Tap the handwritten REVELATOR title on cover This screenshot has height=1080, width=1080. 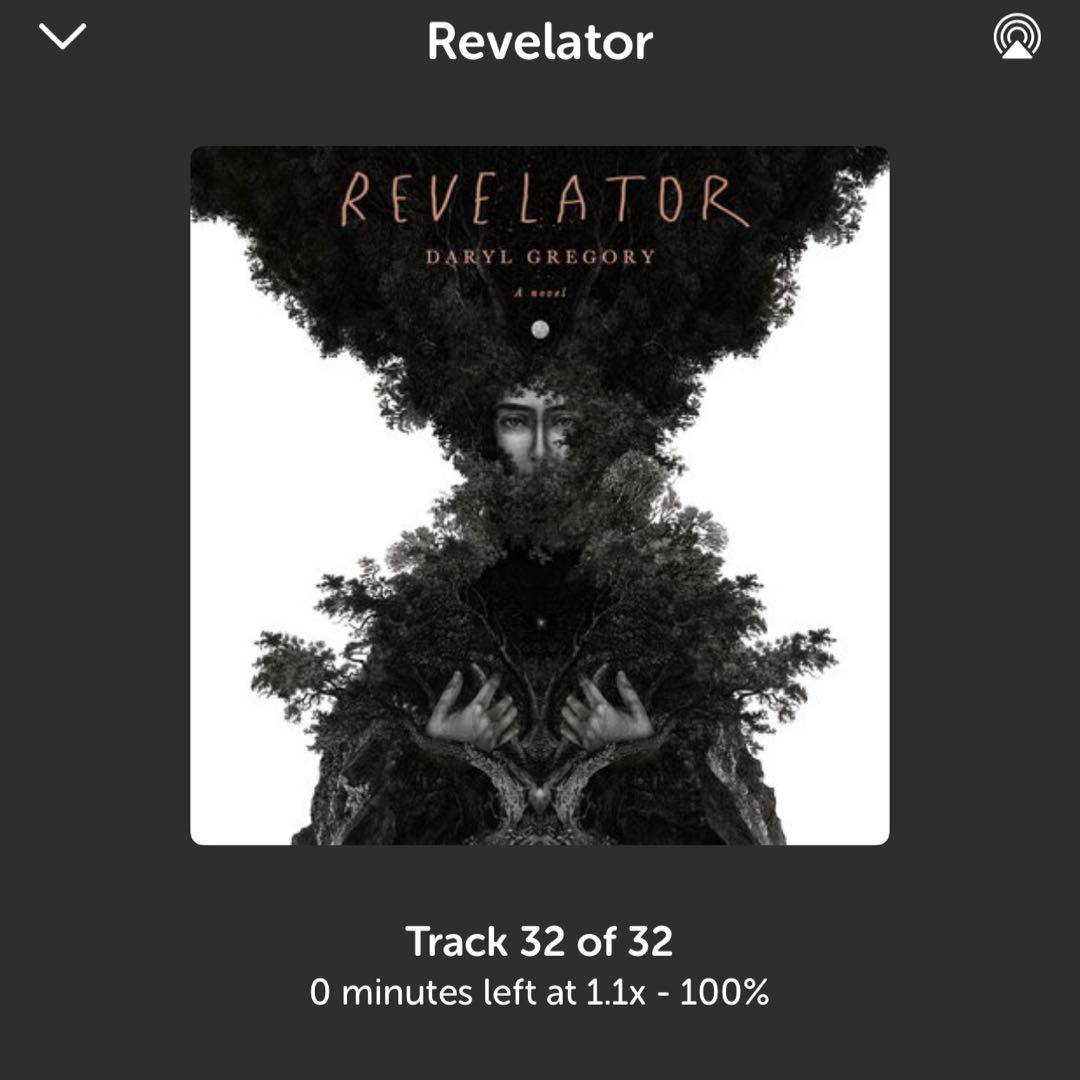(x=544, y=200)
